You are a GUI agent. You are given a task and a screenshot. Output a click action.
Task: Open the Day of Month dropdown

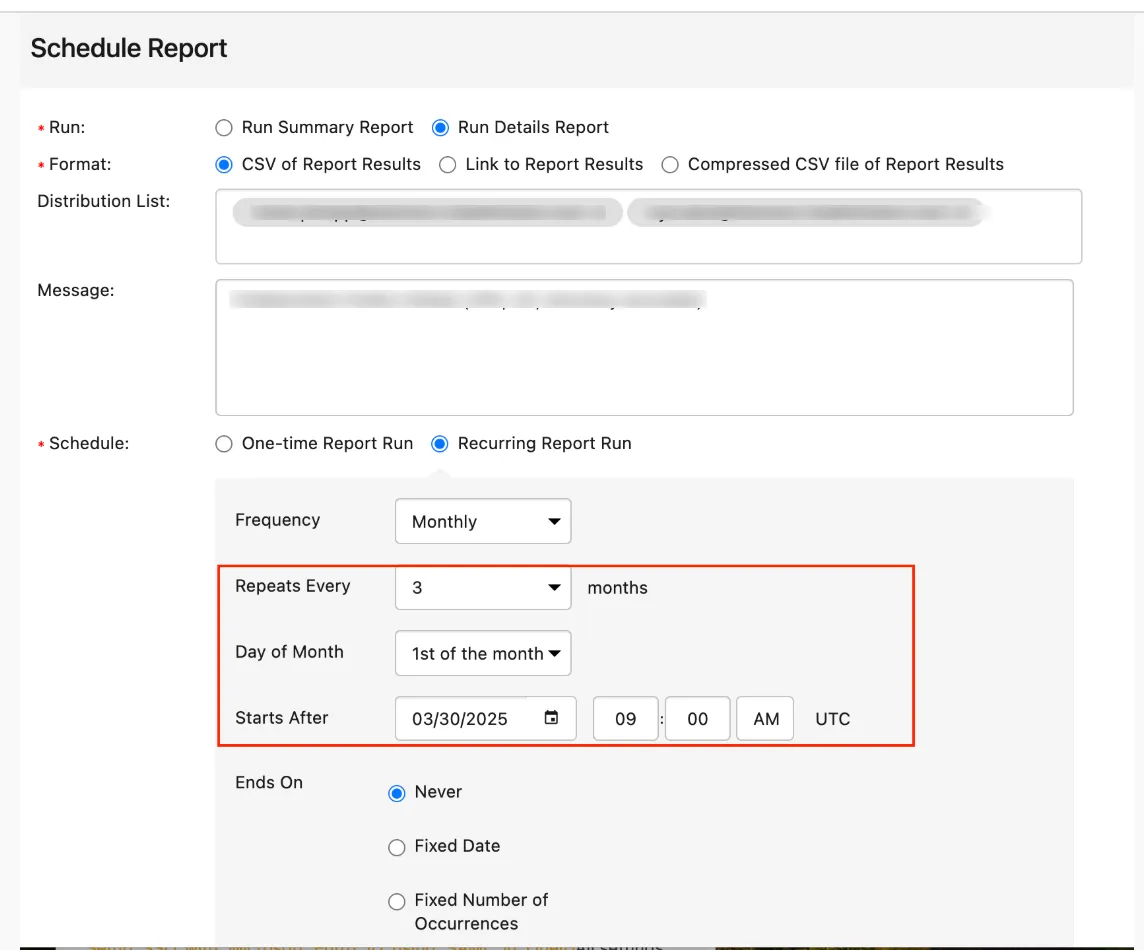pyautogui.click(x=483, y=653)
